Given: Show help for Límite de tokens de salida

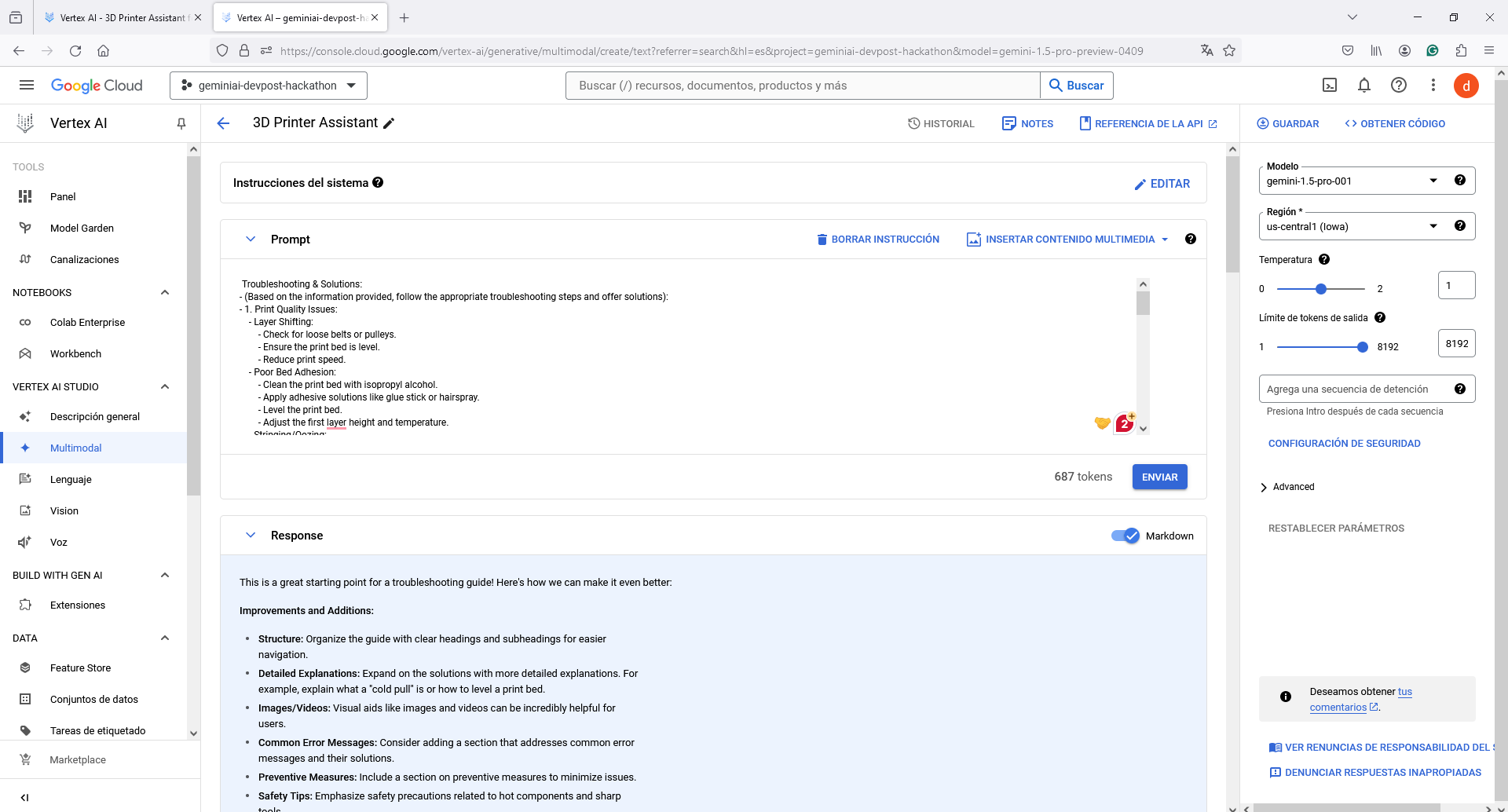Looking at the screenshot, I should [1380, 317].
